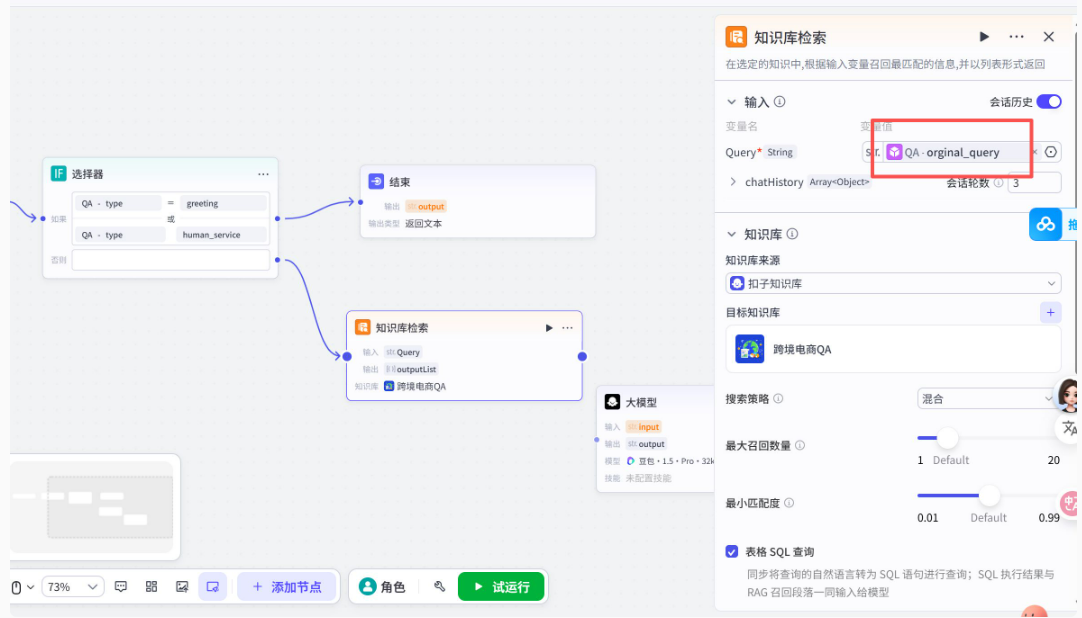The width and height of the screenshot is (1082, 618).
Task: Show the 搜索策略 info icon
Action: [x=778, y=399]
